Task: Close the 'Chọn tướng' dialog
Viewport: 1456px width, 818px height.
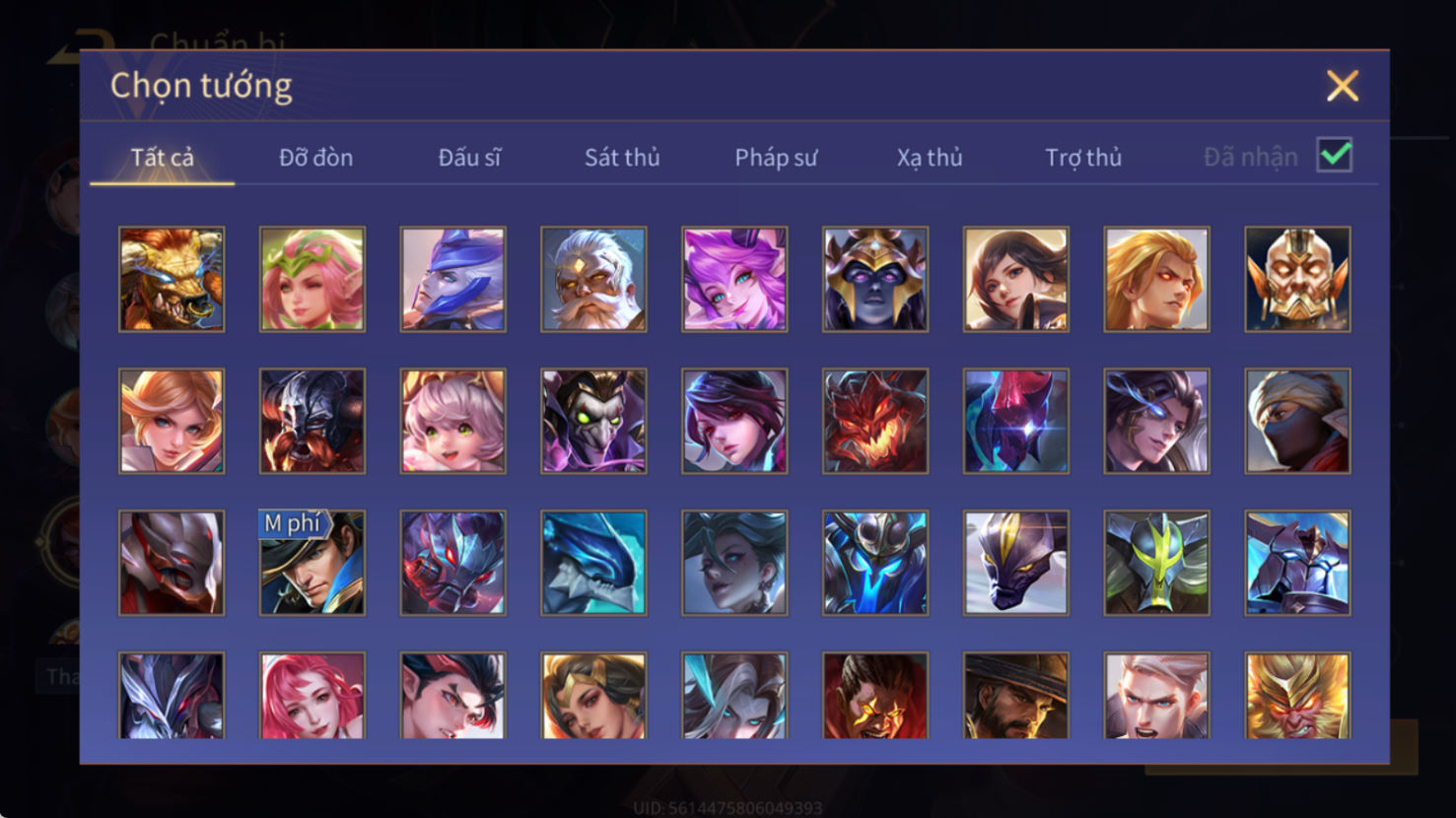Action: (1343, 86)
